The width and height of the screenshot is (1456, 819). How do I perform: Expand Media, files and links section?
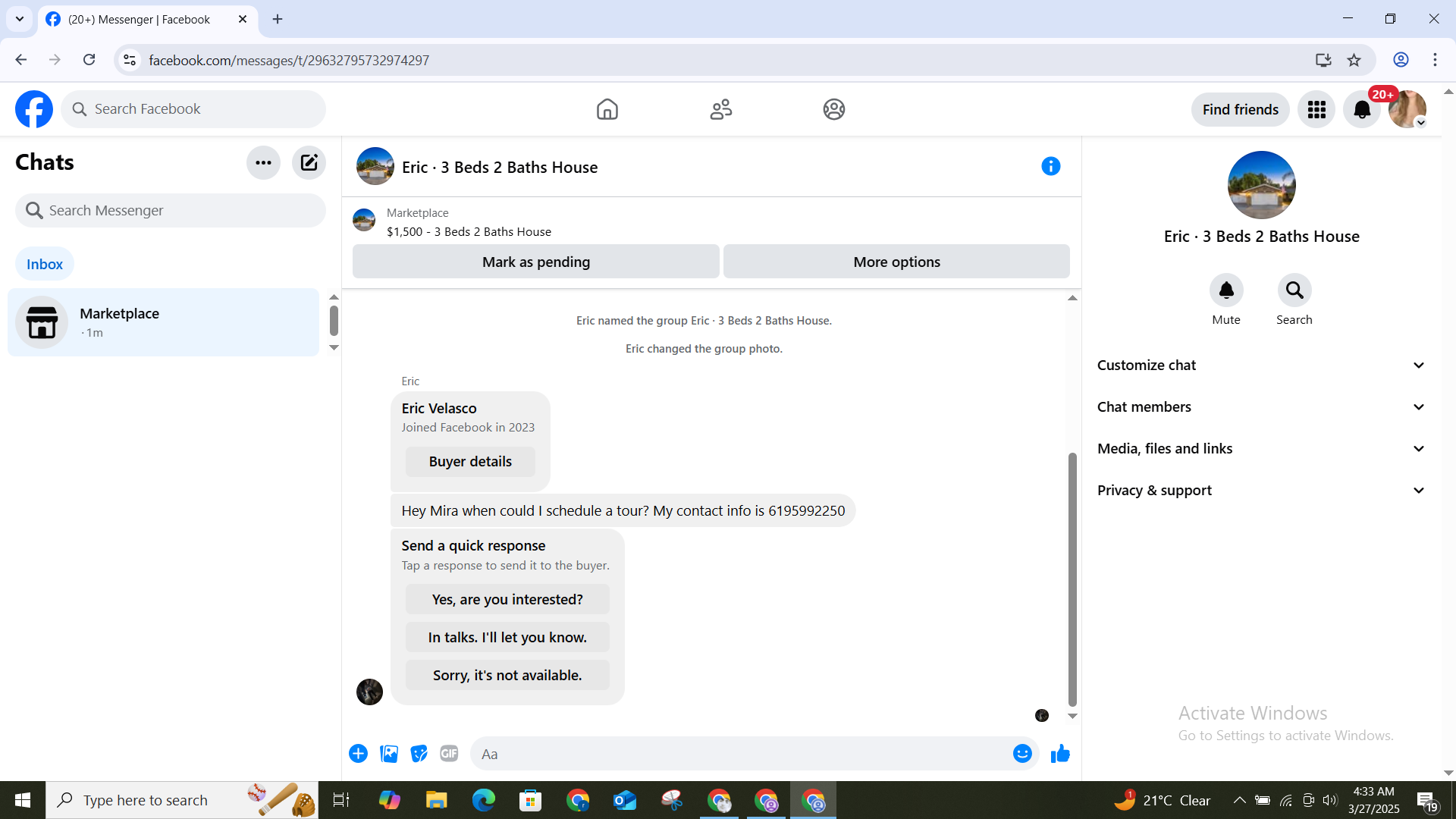pos(1261,449)
